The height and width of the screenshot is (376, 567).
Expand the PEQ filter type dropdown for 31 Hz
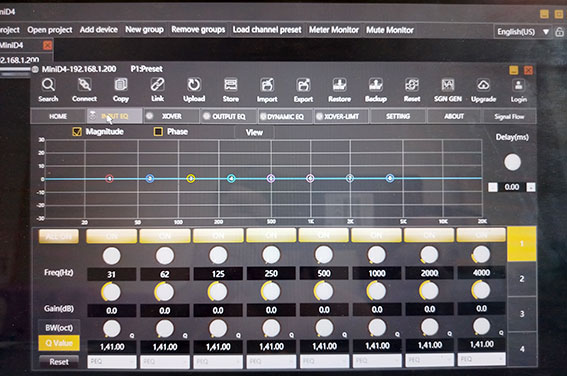[112, 362]
